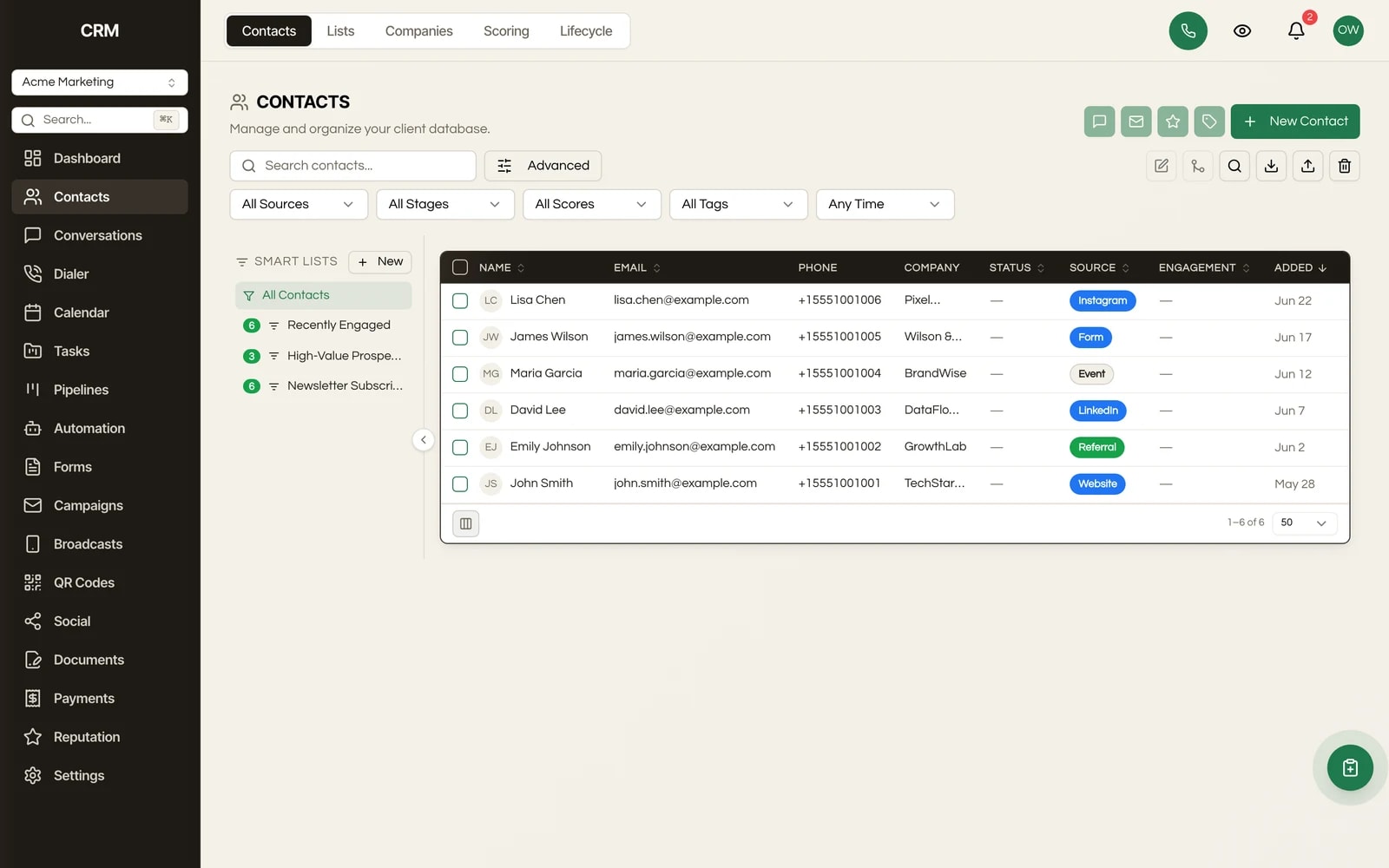Open the Acme Marketing workspace switcher
Image resolution: width=1389 pixels, height=868 pixels.
100,82
